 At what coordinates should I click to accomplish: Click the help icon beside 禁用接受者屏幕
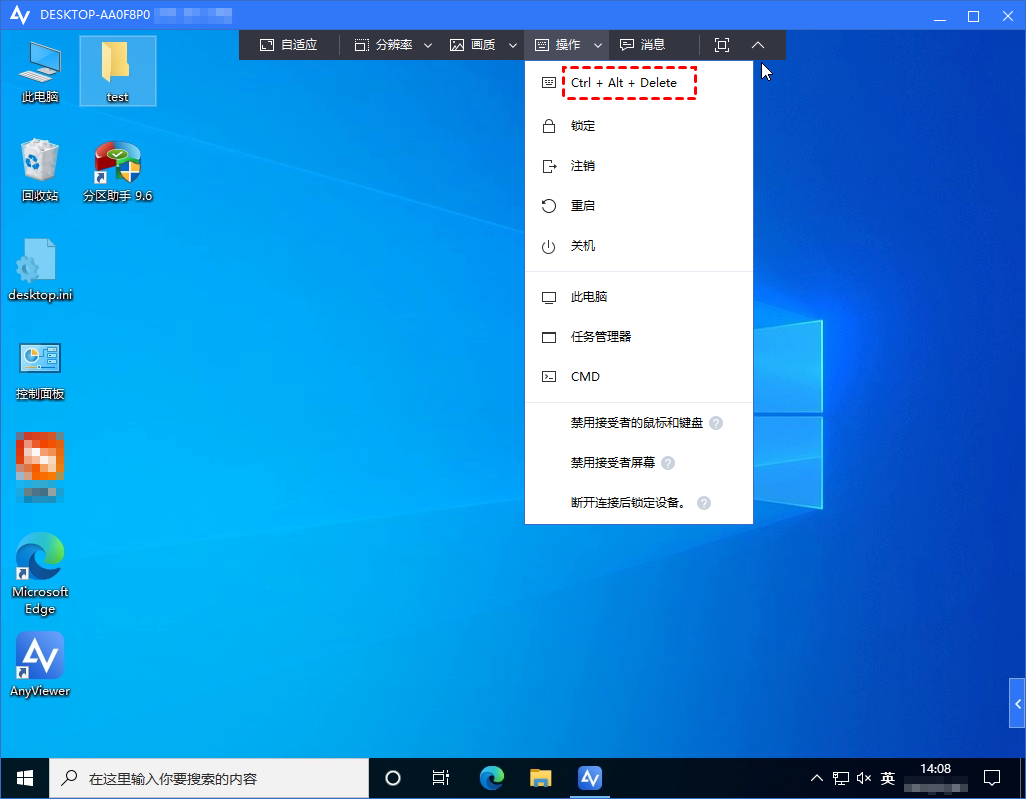coord(668,463)
